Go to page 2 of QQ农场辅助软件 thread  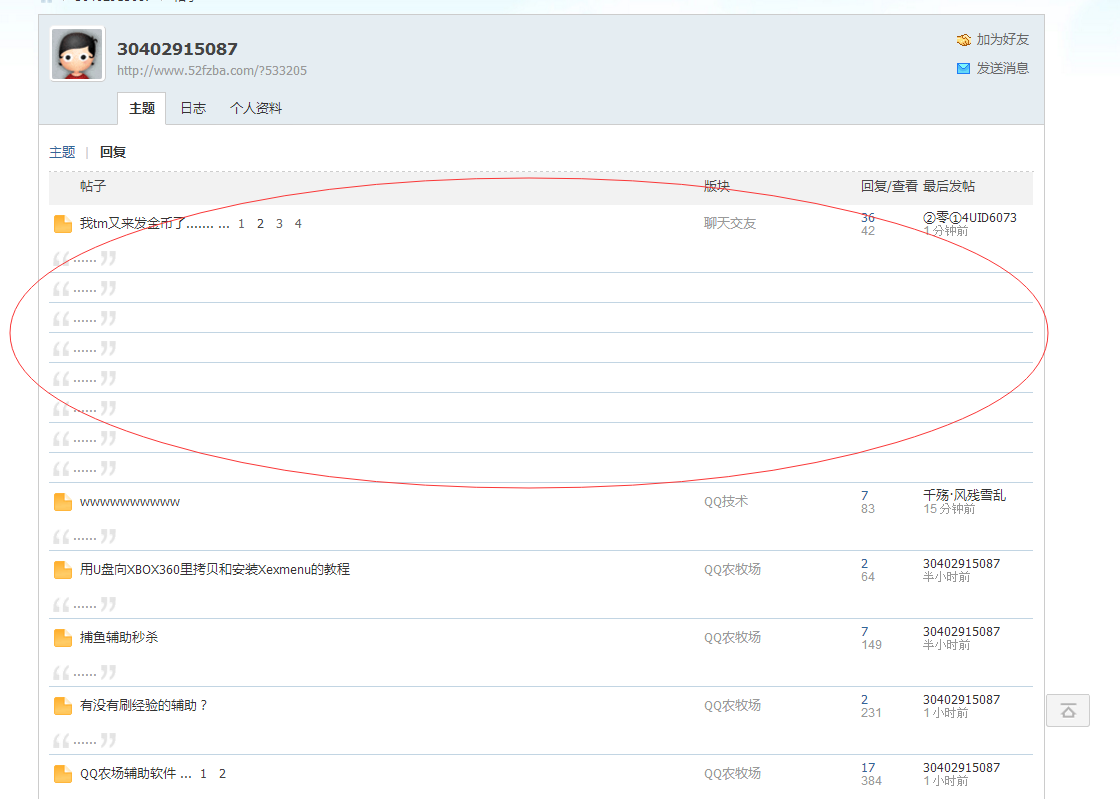pyautogui.click(x=222, y=774)
